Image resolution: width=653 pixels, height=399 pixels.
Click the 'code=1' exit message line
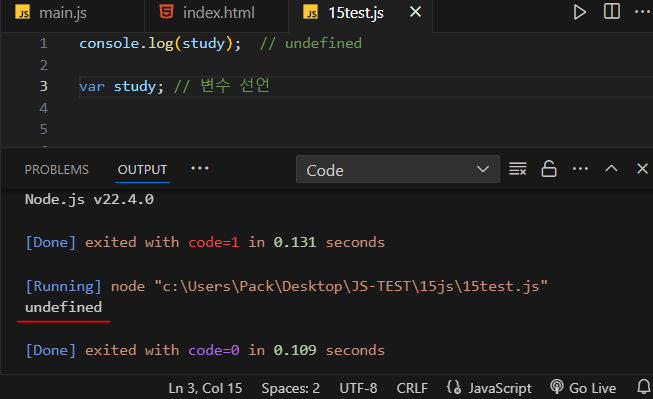point(205,242)
